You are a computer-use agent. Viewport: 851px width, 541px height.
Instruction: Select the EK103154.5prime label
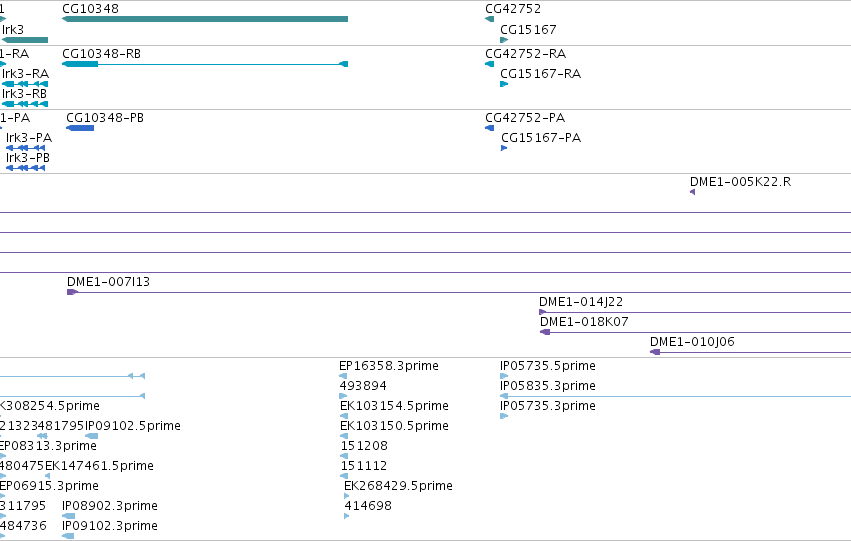tap(395, 406)
